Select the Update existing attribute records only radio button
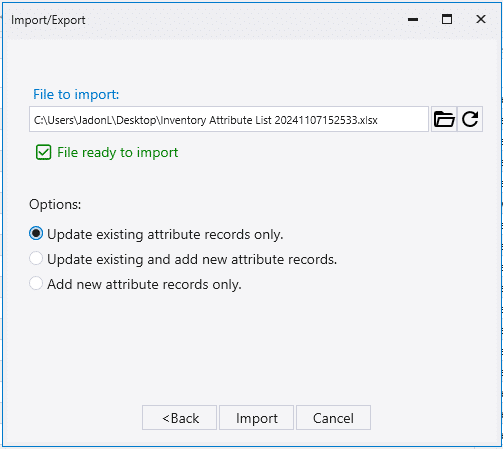Viewport: 503px width, 449px height. pos(36,233)
